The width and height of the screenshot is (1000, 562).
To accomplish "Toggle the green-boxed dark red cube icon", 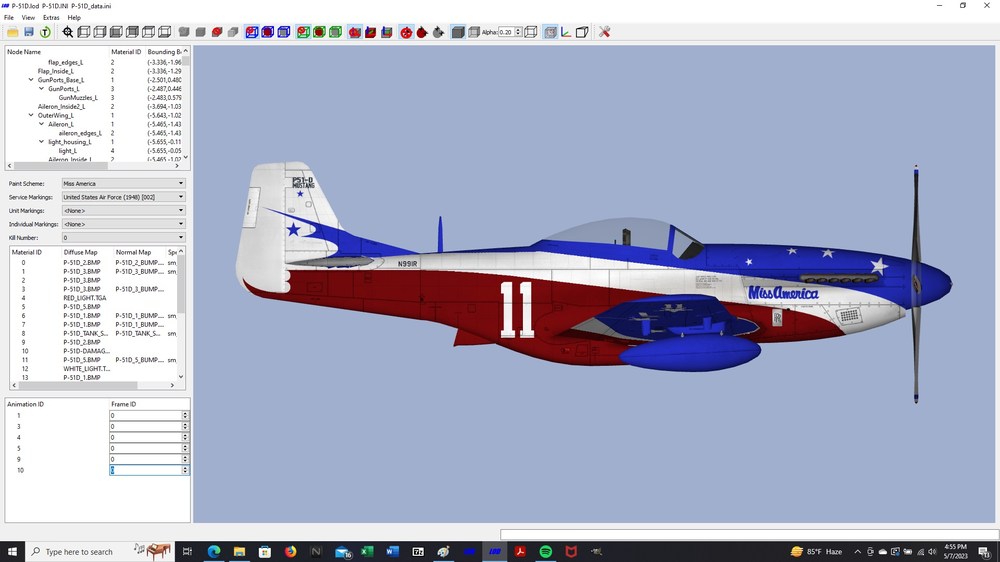I will (x=319, y=32).
